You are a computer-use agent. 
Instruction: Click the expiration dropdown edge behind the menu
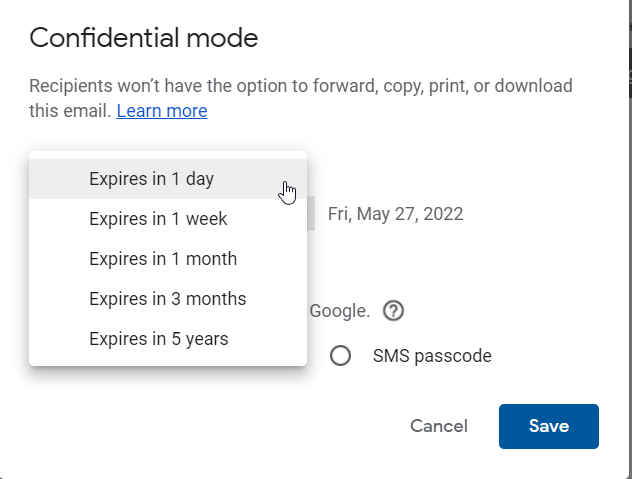click(x=311, y=213)
